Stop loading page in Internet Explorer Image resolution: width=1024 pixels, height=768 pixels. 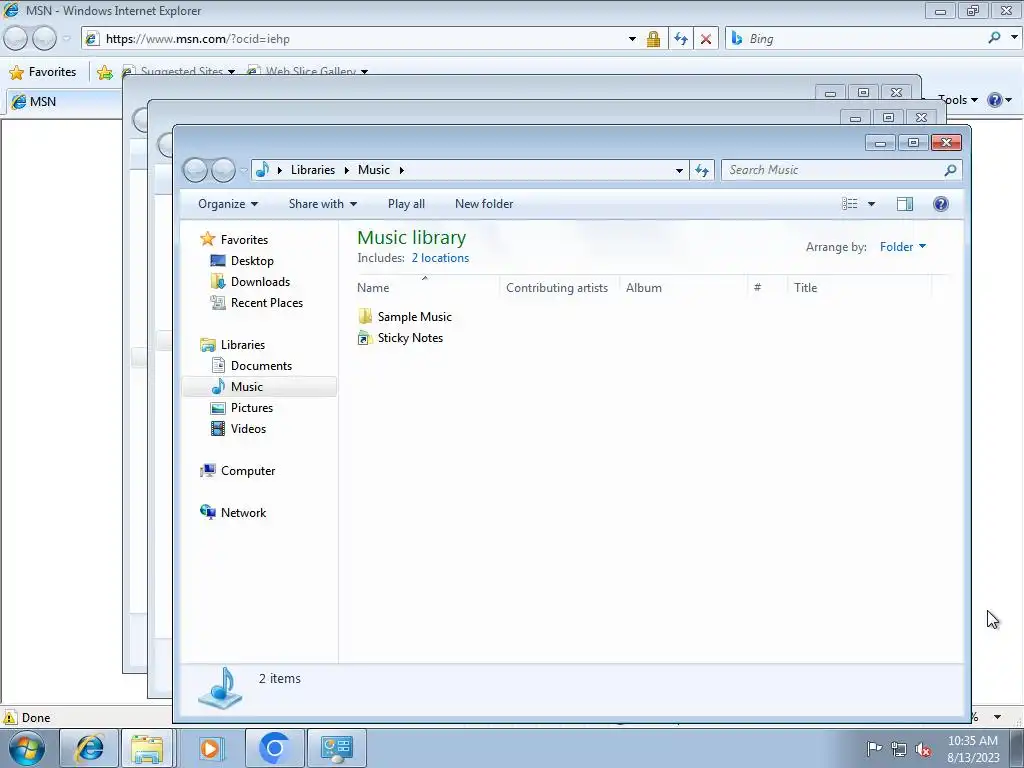[706, 39]
